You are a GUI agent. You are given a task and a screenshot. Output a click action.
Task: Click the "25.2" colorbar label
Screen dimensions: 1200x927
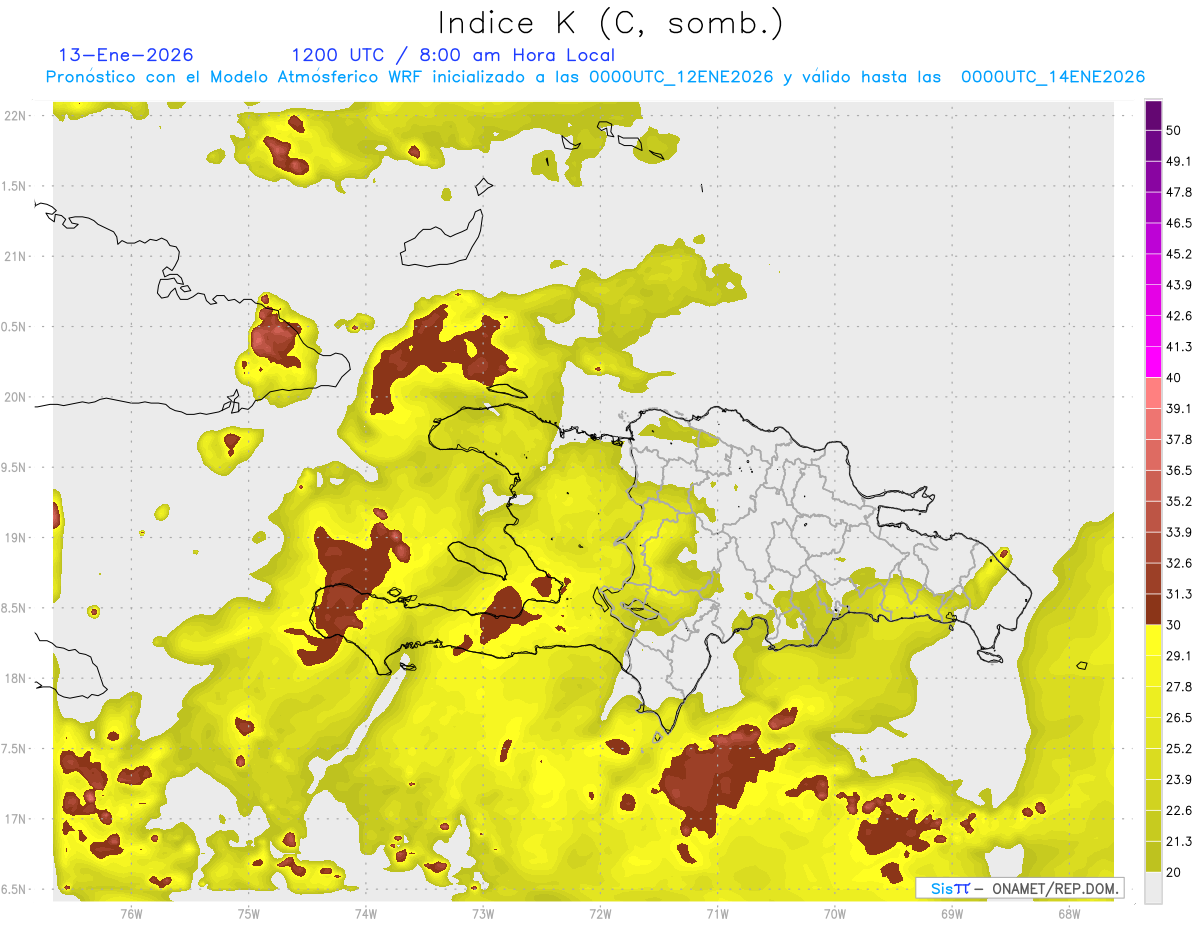1179,749
